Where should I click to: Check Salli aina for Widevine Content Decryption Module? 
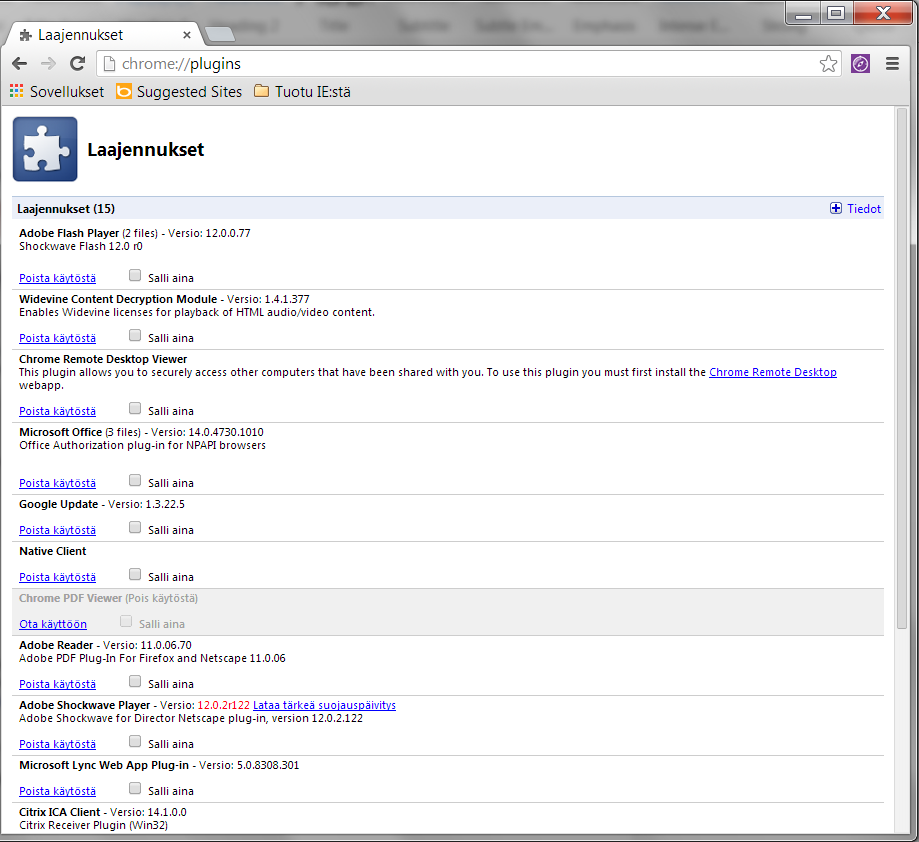(x=135, y=335)
